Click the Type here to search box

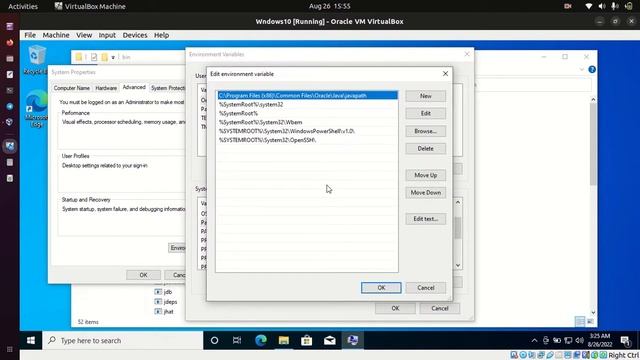tap(123, 340)
